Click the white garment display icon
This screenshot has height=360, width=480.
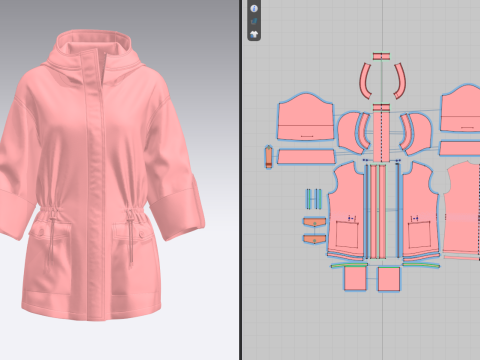point(254,34)
